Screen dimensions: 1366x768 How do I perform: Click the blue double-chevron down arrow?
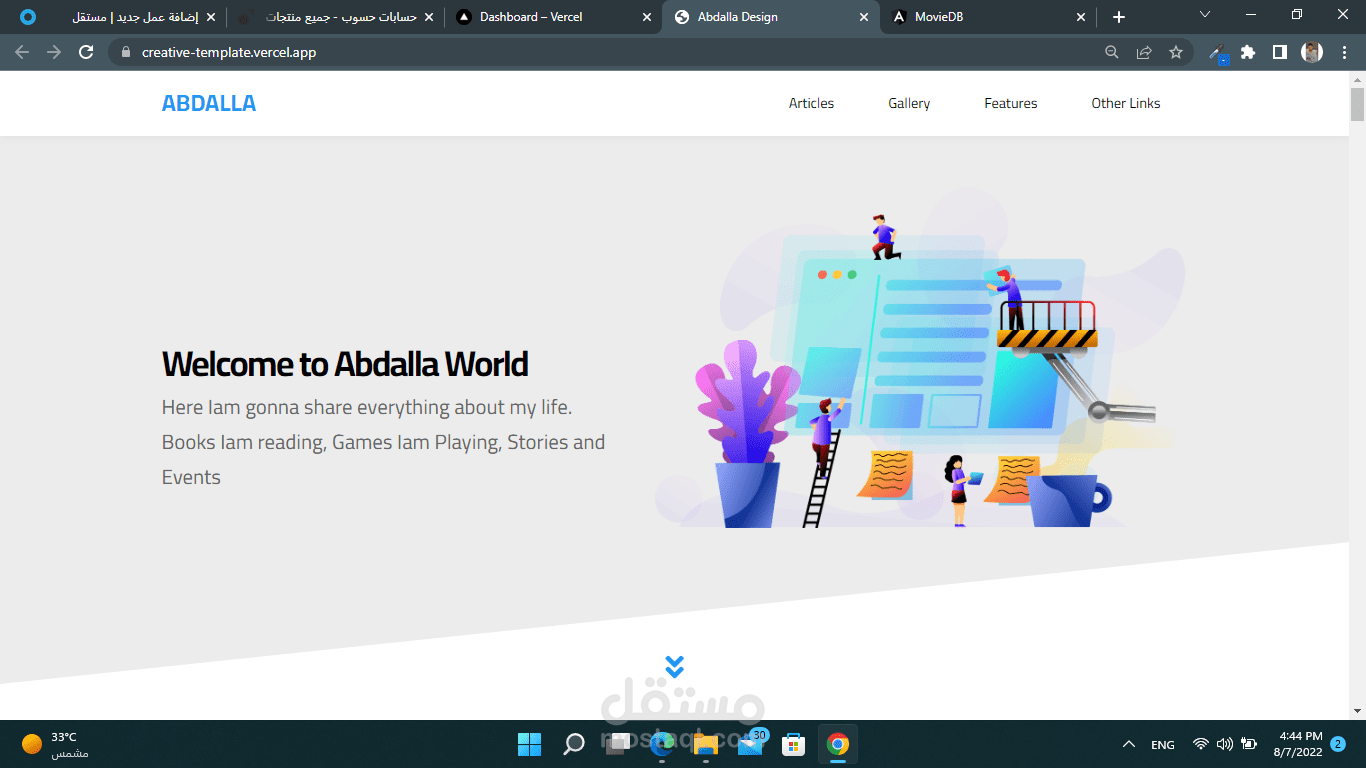pyautogui.click(x=674, y=666)
